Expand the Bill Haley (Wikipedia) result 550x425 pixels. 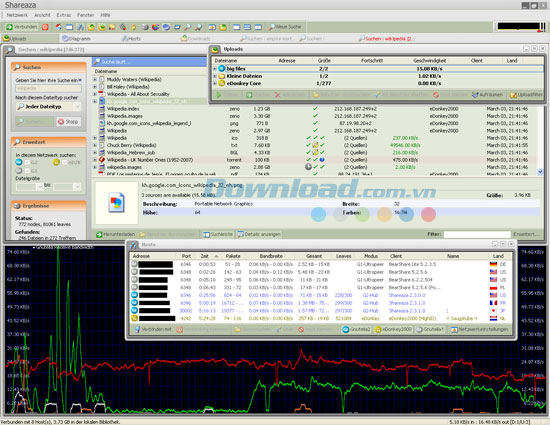tap(95, 87)
